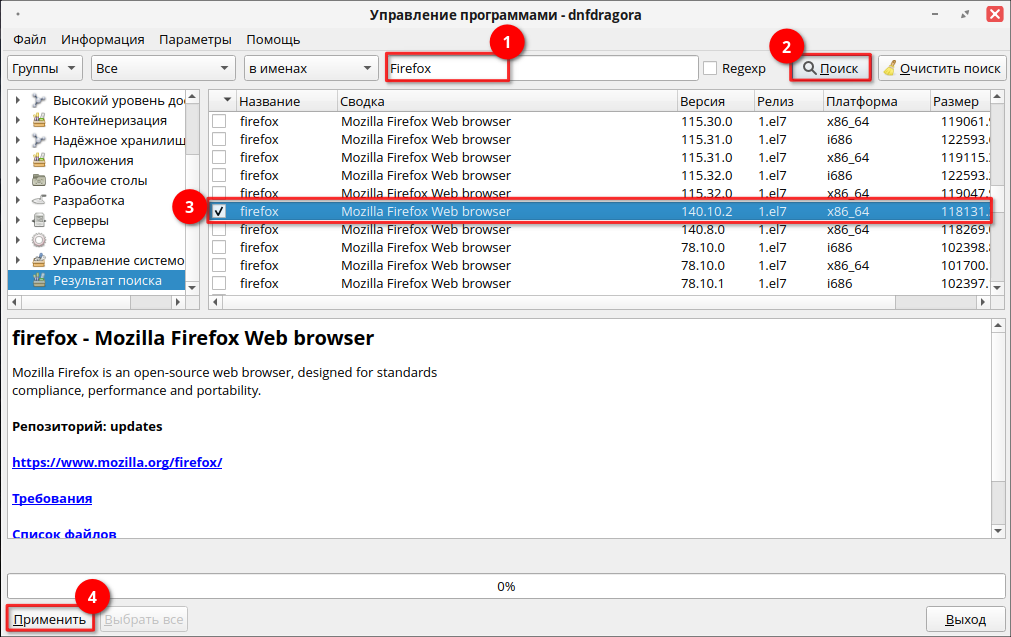The width and height of the screenshot is (1011, 637).
Task: Select Рабочие столы in the groups tree
Action: pyautogui.click(x=100, y=181)
